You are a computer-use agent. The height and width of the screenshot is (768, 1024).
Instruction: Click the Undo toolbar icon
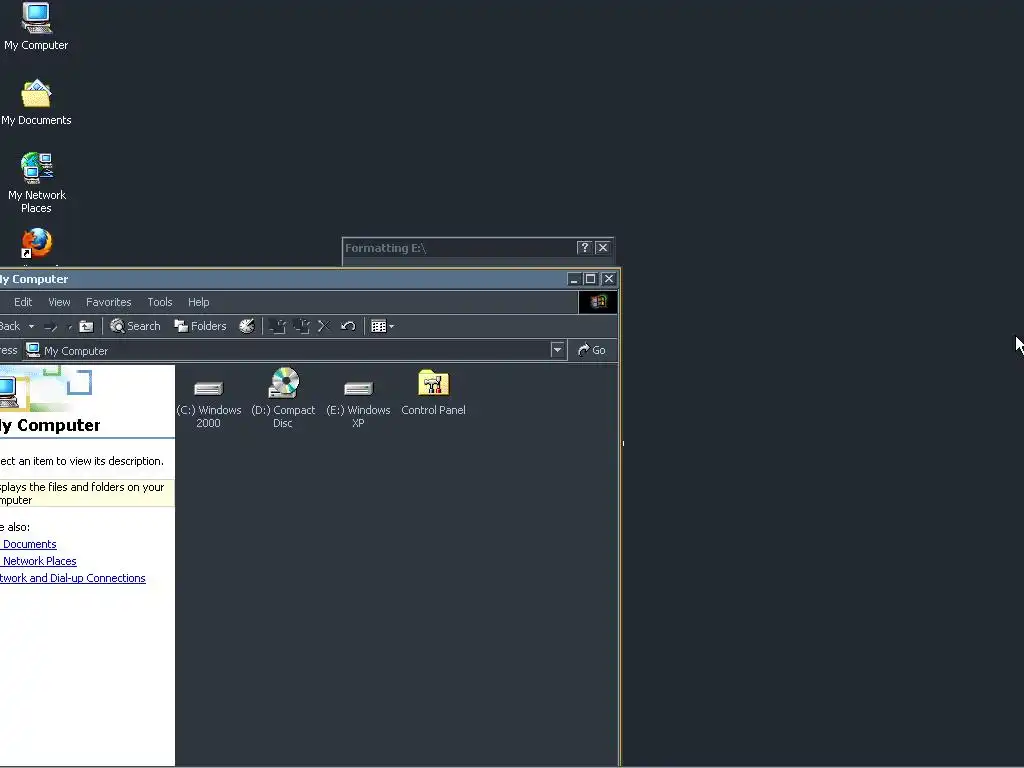pyautogui.click(x=348, y=326)
